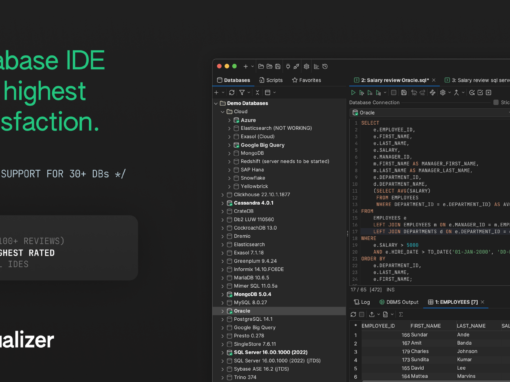
Task: Click the stop square icon in SQL editor toolbar
Action: (394, 93)
